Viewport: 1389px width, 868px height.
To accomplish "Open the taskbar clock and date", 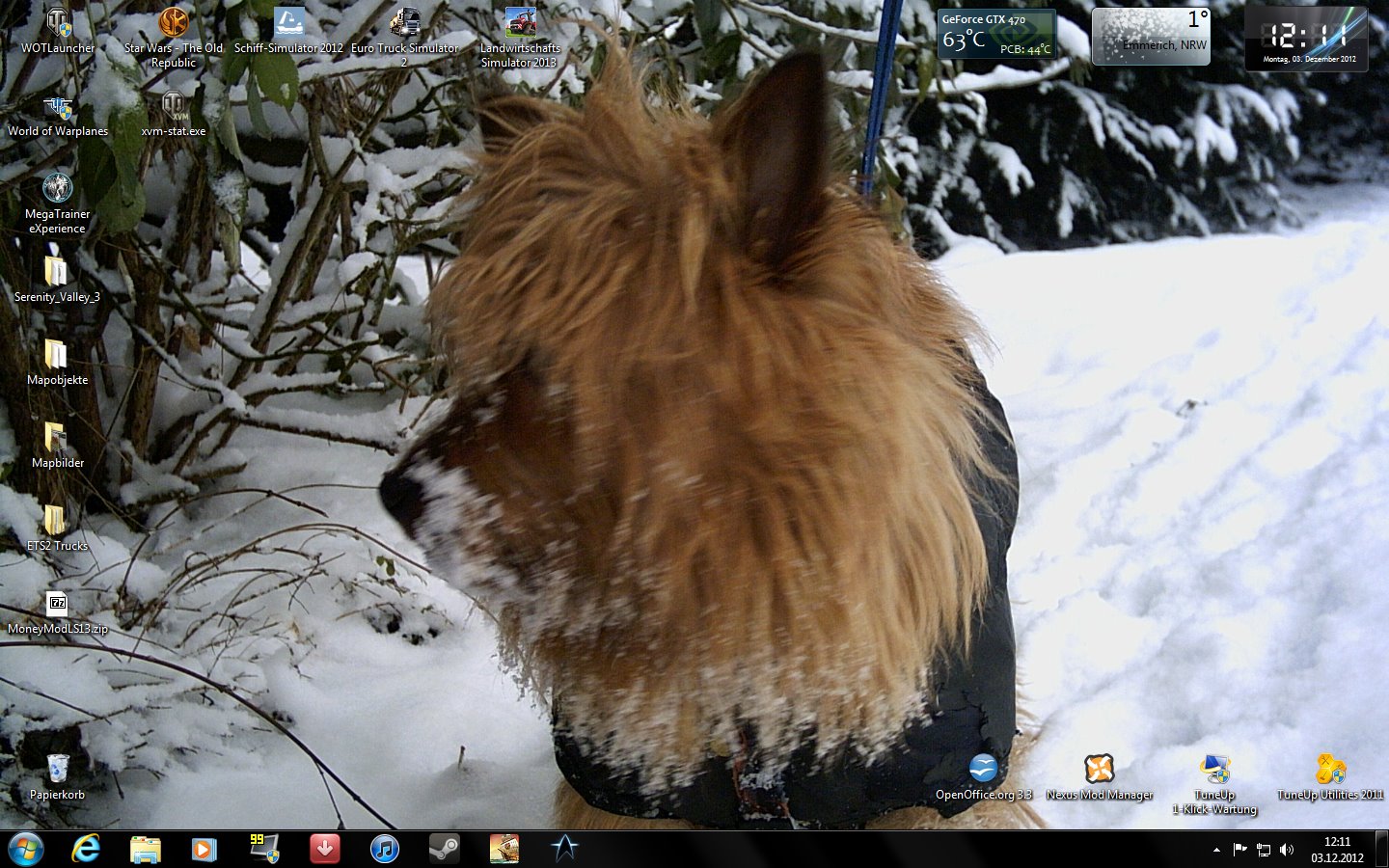I will click(1337, 849).
